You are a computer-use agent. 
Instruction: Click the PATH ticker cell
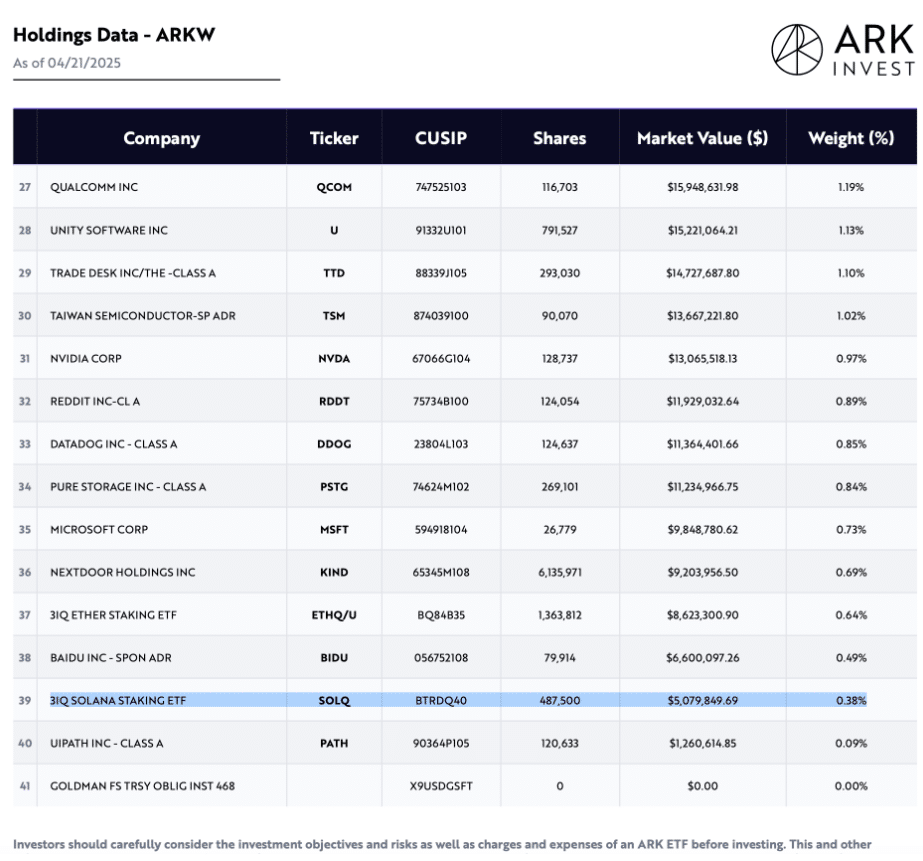[334, 743]
